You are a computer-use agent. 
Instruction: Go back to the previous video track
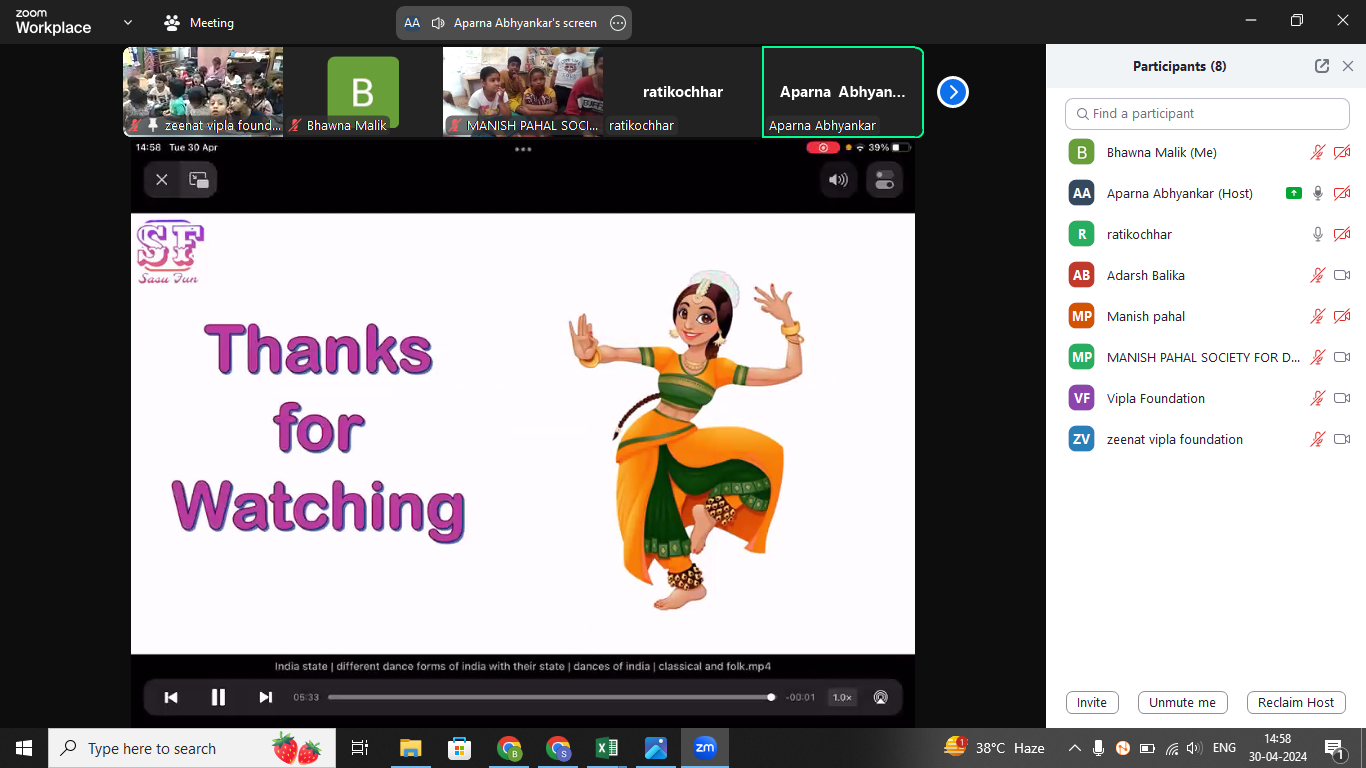171,697
